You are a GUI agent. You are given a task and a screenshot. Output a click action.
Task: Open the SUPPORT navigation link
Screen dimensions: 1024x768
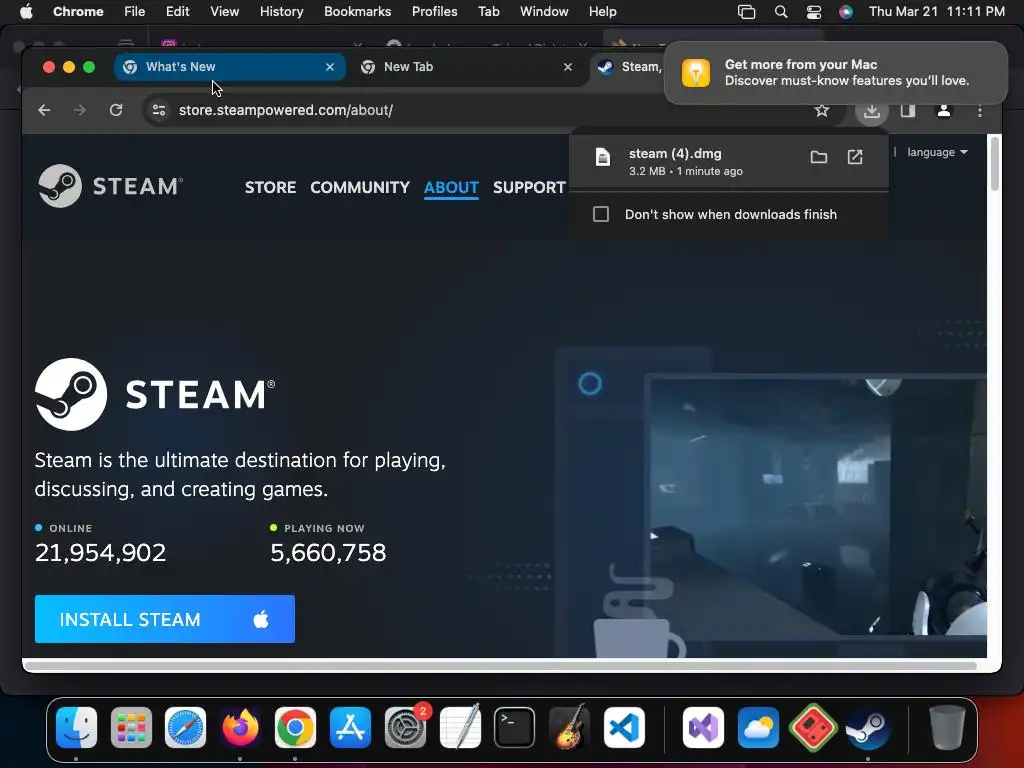529,187
